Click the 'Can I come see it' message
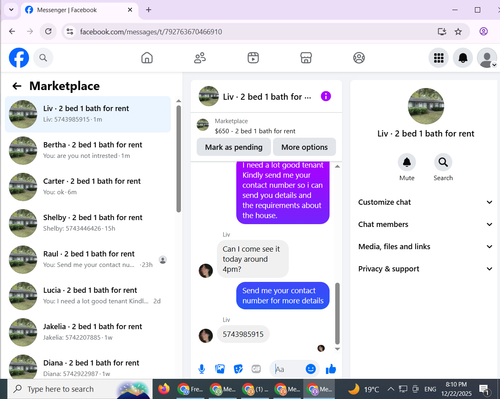 (252, 259)
